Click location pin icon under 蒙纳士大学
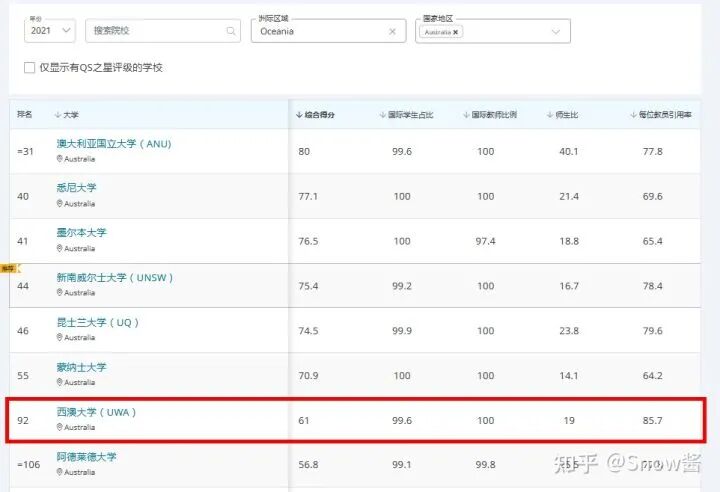This screenshot has width=720, height=492. (59, 382)
